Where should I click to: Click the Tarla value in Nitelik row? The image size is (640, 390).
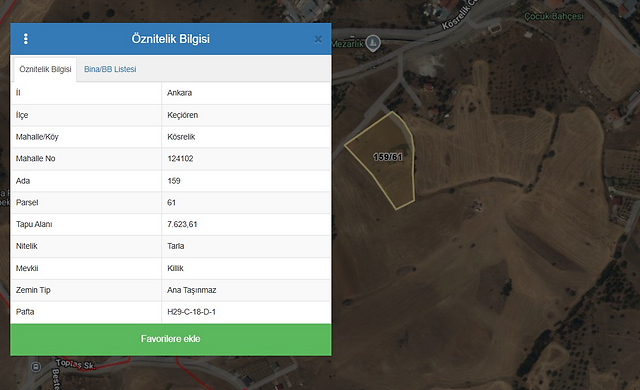coord(176,246)
